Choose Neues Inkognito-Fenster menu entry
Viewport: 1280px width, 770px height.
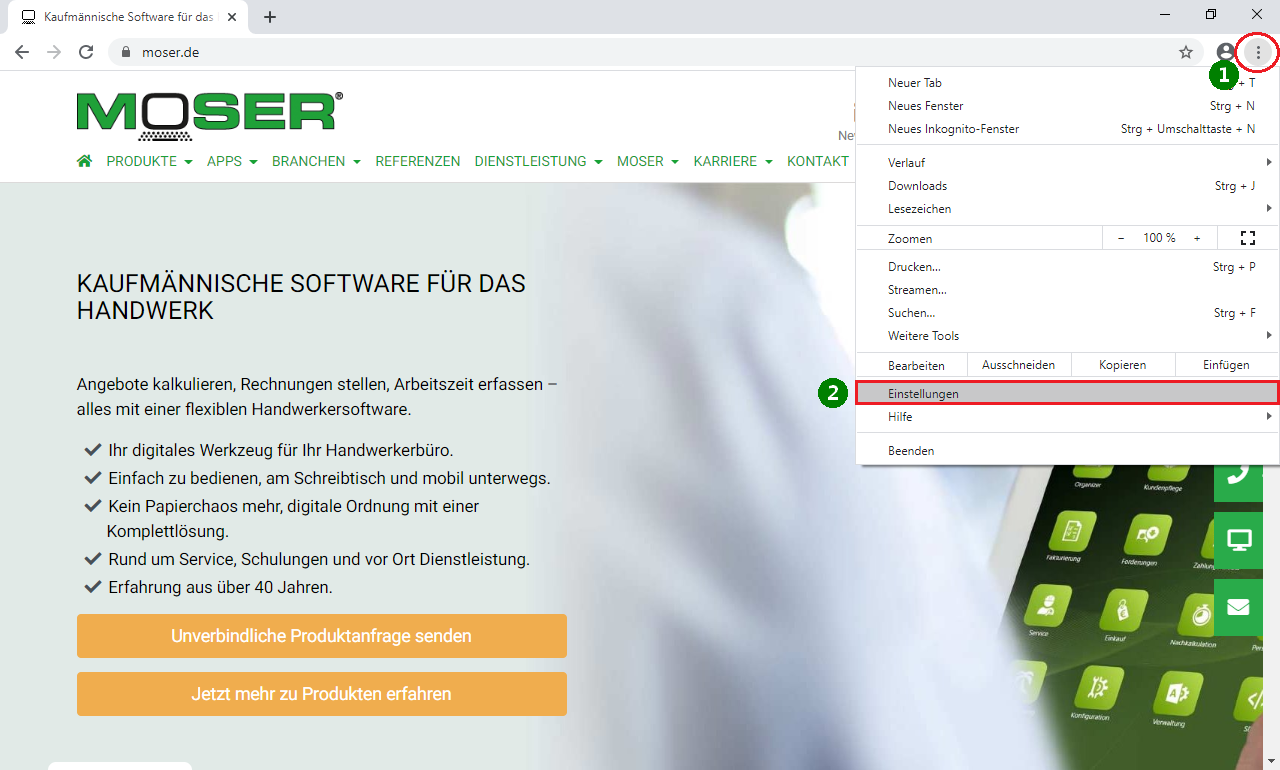click(1067, 129)
